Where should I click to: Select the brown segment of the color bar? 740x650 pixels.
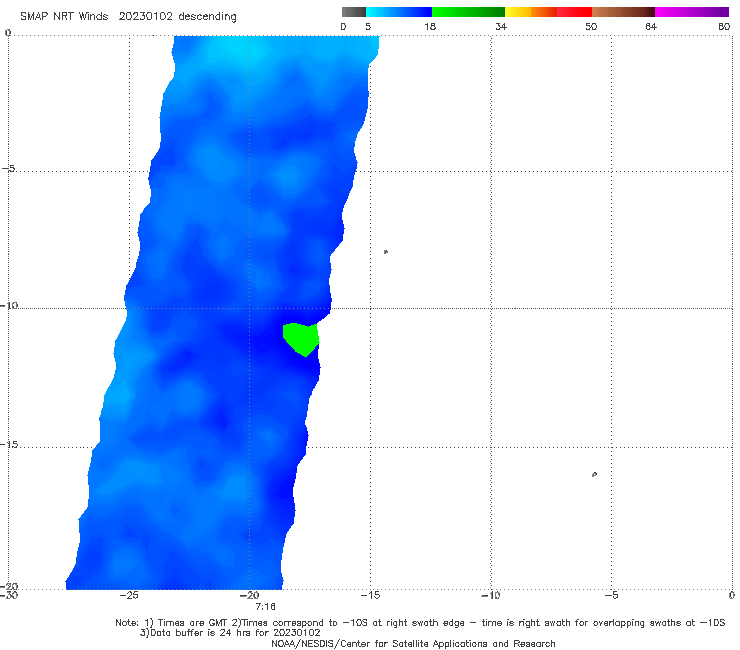tap(623, 12)
